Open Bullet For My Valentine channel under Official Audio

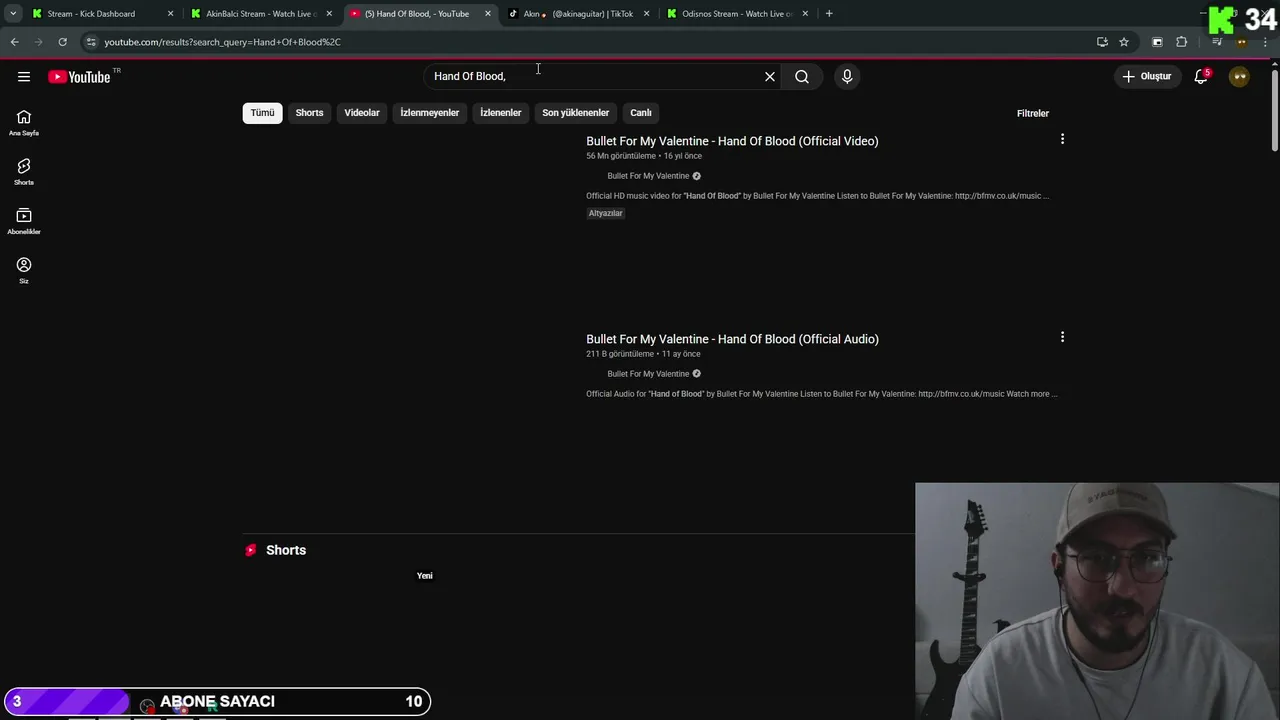click(648, 374)
